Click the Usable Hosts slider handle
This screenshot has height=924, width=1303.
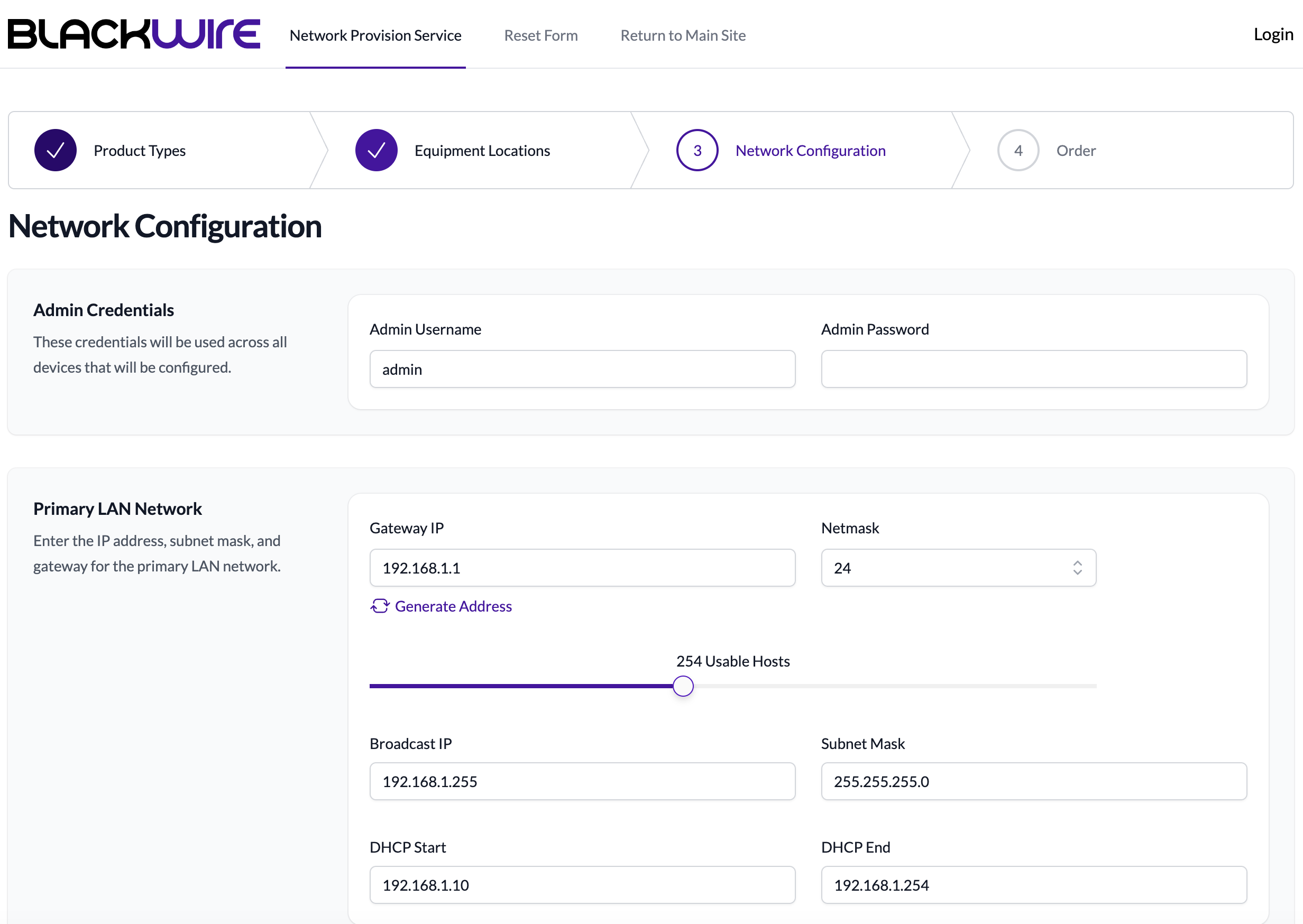tap(683, 686)
